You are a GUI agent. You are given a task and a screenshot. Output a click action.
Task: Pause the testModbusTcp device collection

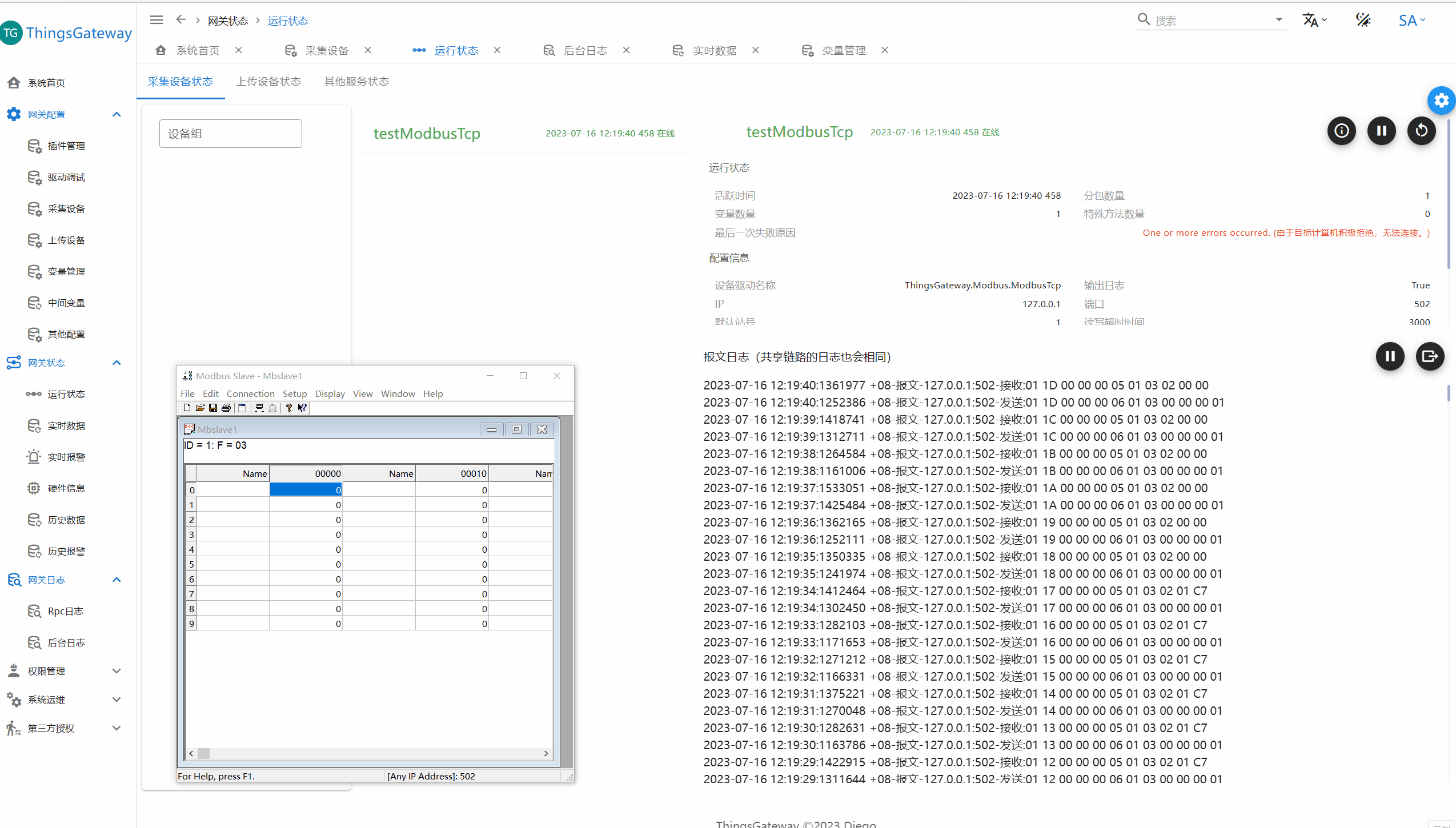coord(1381,131)
